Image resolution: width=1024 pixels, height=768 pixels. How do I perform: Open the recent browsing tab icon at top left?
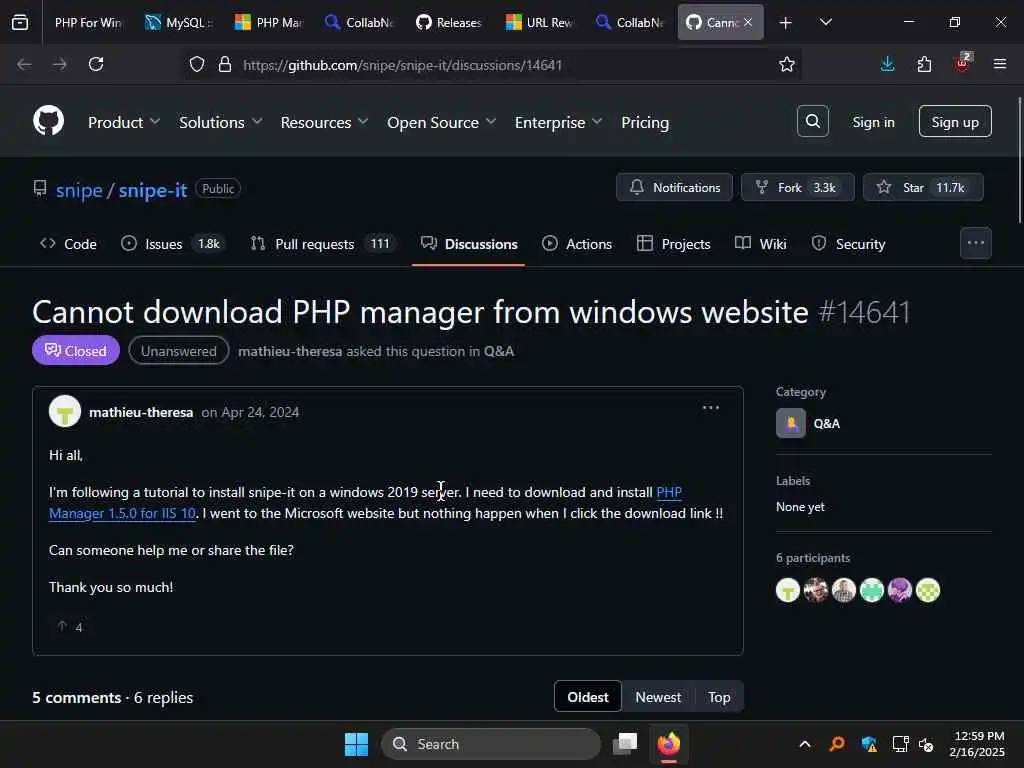20,22
